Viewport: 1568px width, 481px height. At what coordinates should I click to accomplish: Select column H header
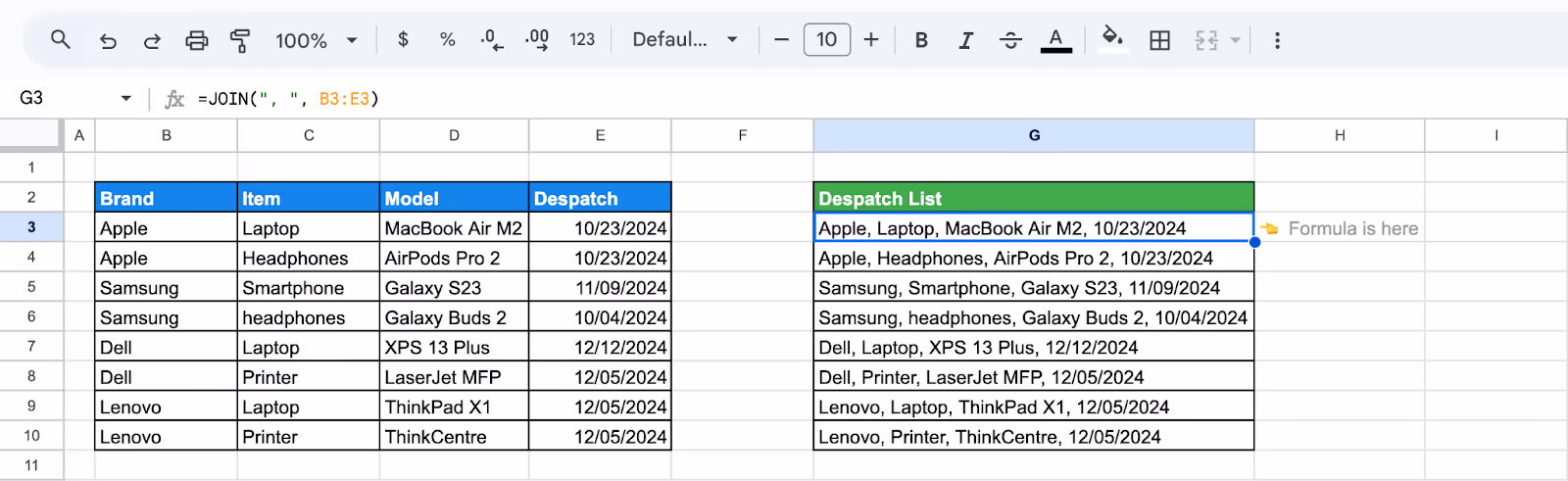[x=1340, y=135]
